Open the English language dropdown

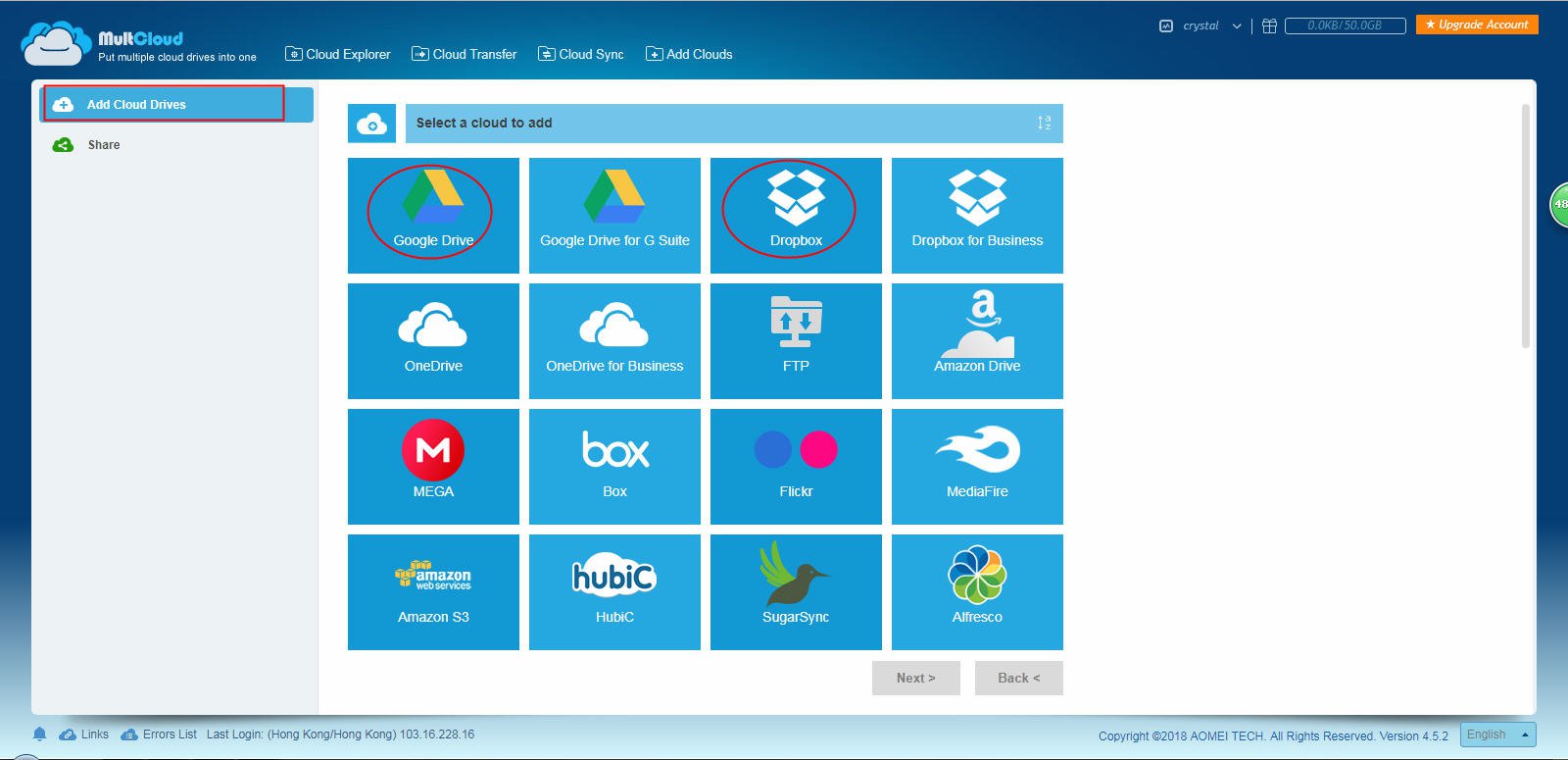pyautogui.click(x=1497, y=735)
